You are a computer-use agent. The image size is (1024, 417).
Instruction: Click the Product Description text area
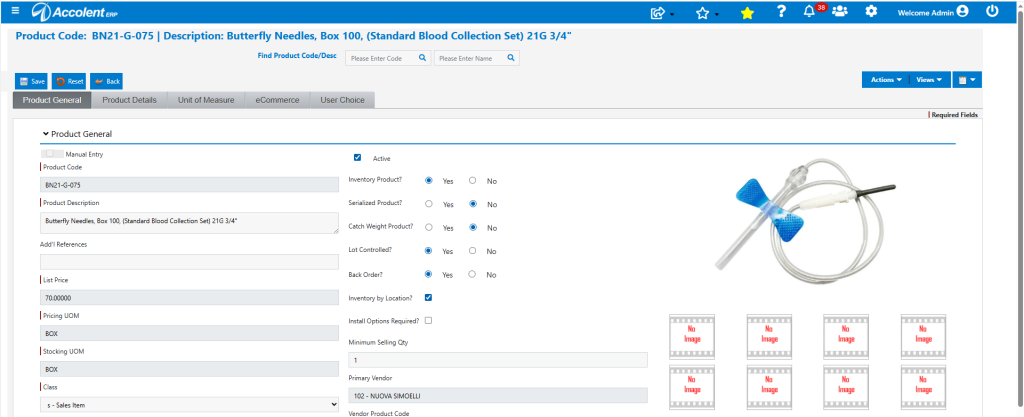[189, 223]
